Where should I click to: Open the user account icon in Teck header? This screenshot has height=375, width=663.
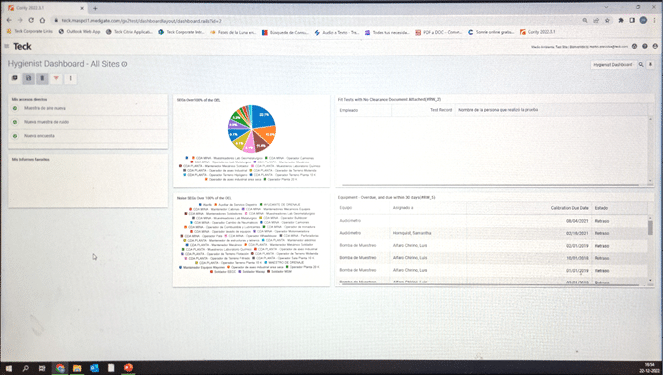click(x=655, y=47)
